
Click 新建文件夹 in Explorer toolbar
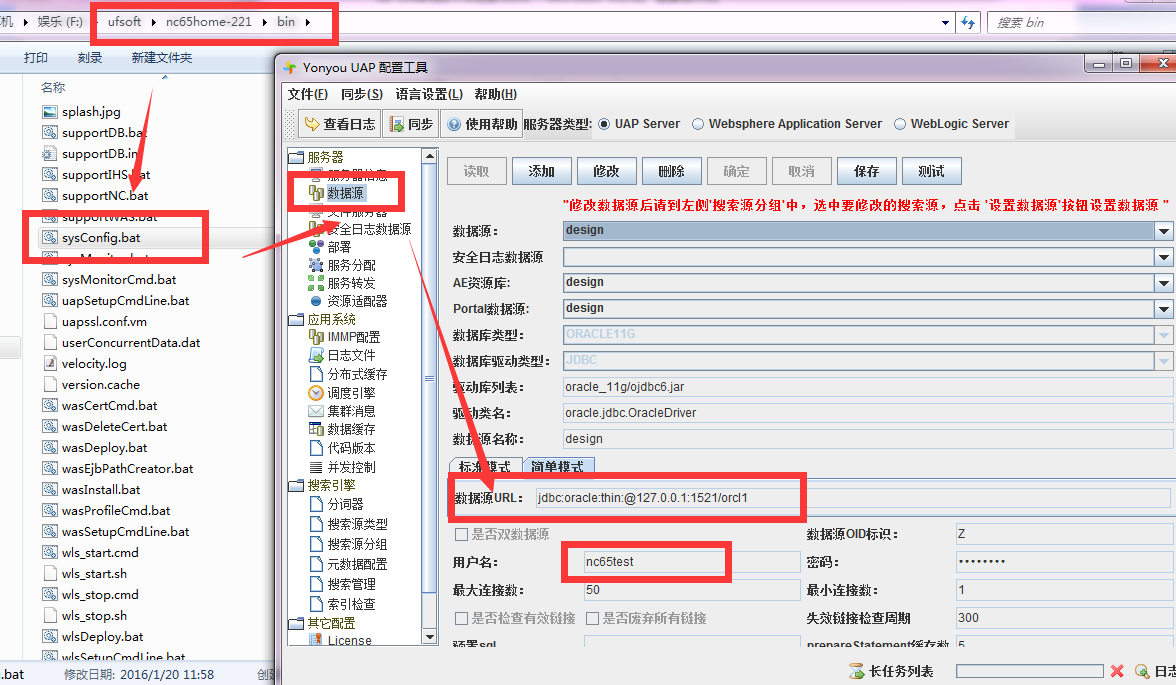pos(161,58)
